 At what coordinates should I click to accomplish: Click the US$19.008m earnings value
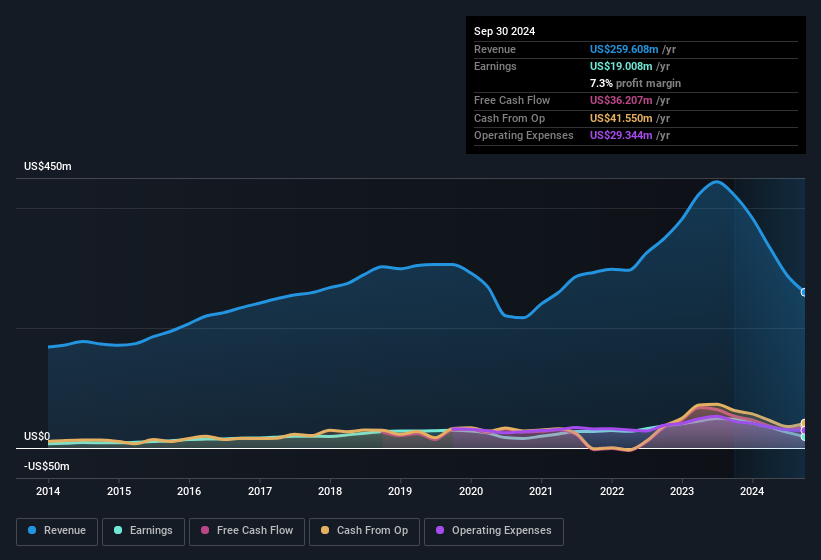pyautogui.click(x=621, y=66)
